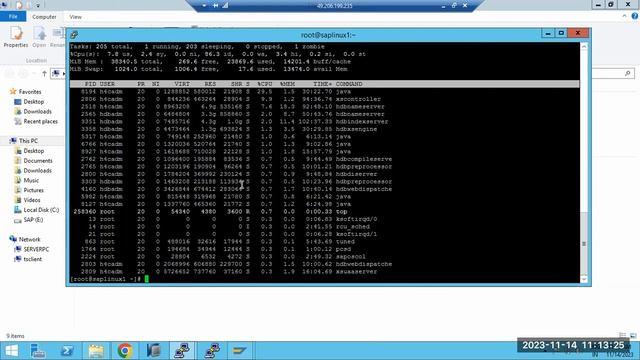Screen dimensions: 640x360
Task: Click the terminal scrollbar up arrow
Action: click(x=584, y=47)
